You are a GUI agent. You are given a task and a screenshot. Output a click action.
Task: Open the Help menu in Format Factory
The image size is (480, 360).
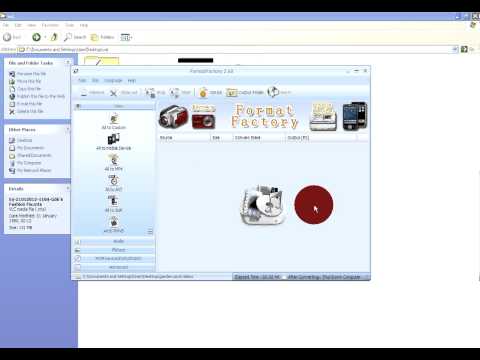point(132,81)
